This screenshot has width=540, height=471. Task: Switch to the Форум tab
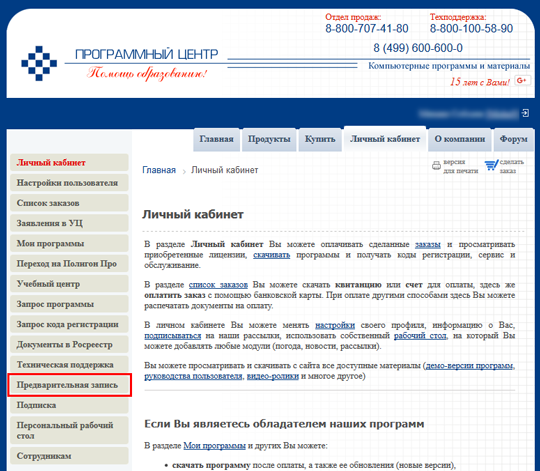point(513,139)
